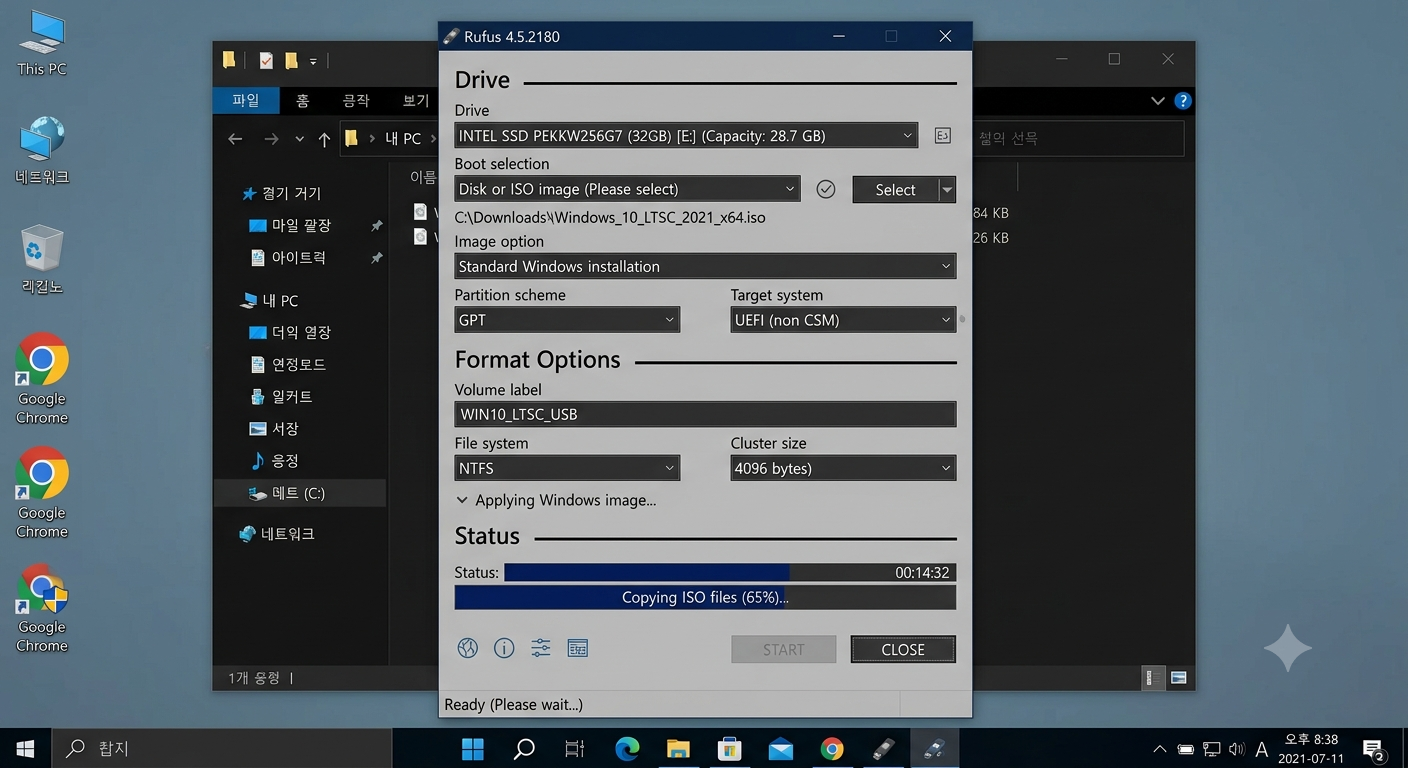This screenshot has height=768, width=1408.
Task: Click the arrow split beside the Select button
Action: tap(946, 189)
